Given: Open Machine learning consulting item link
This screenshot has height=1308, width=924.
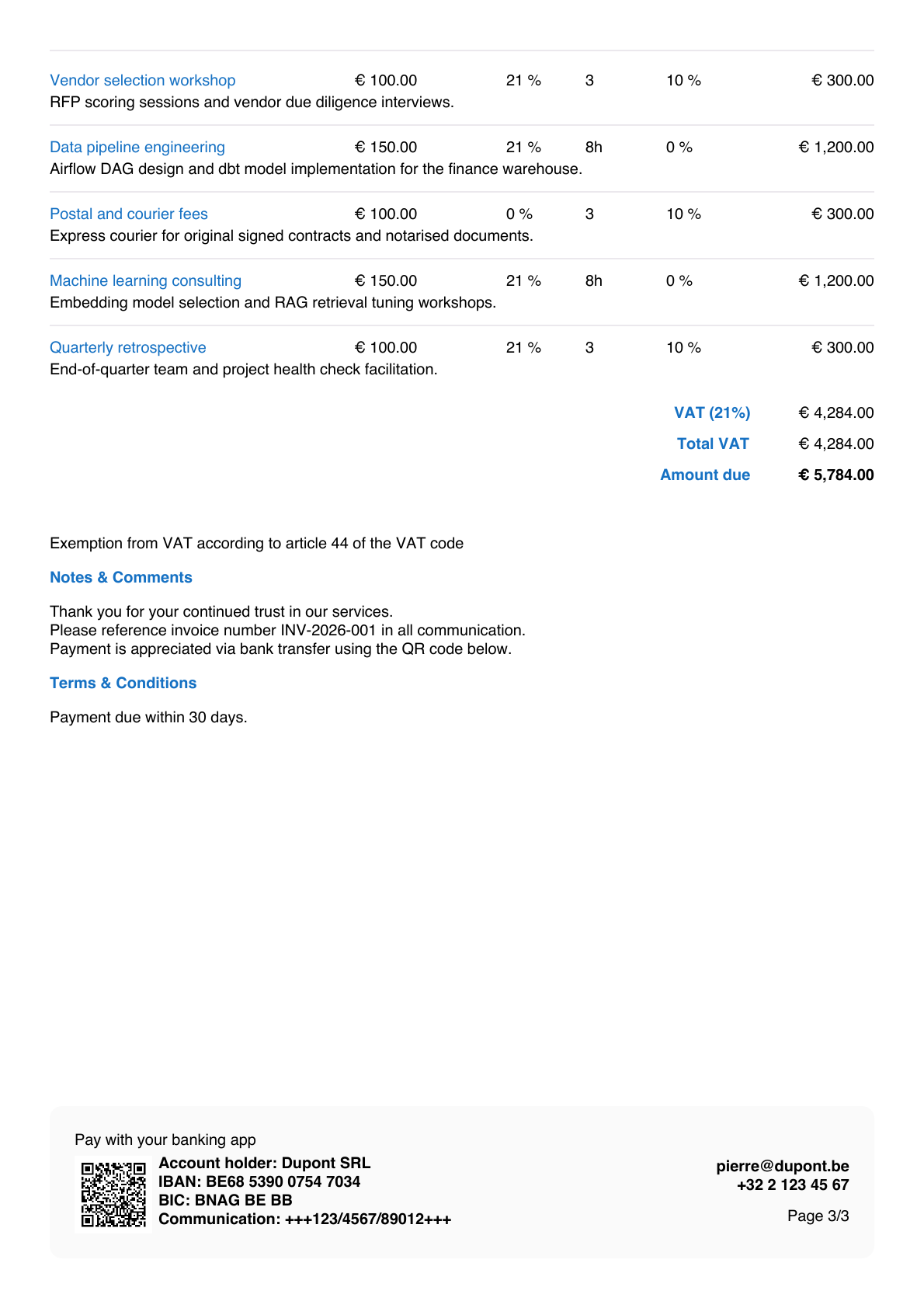Looking at the screenshot, I should click(146, 280).
